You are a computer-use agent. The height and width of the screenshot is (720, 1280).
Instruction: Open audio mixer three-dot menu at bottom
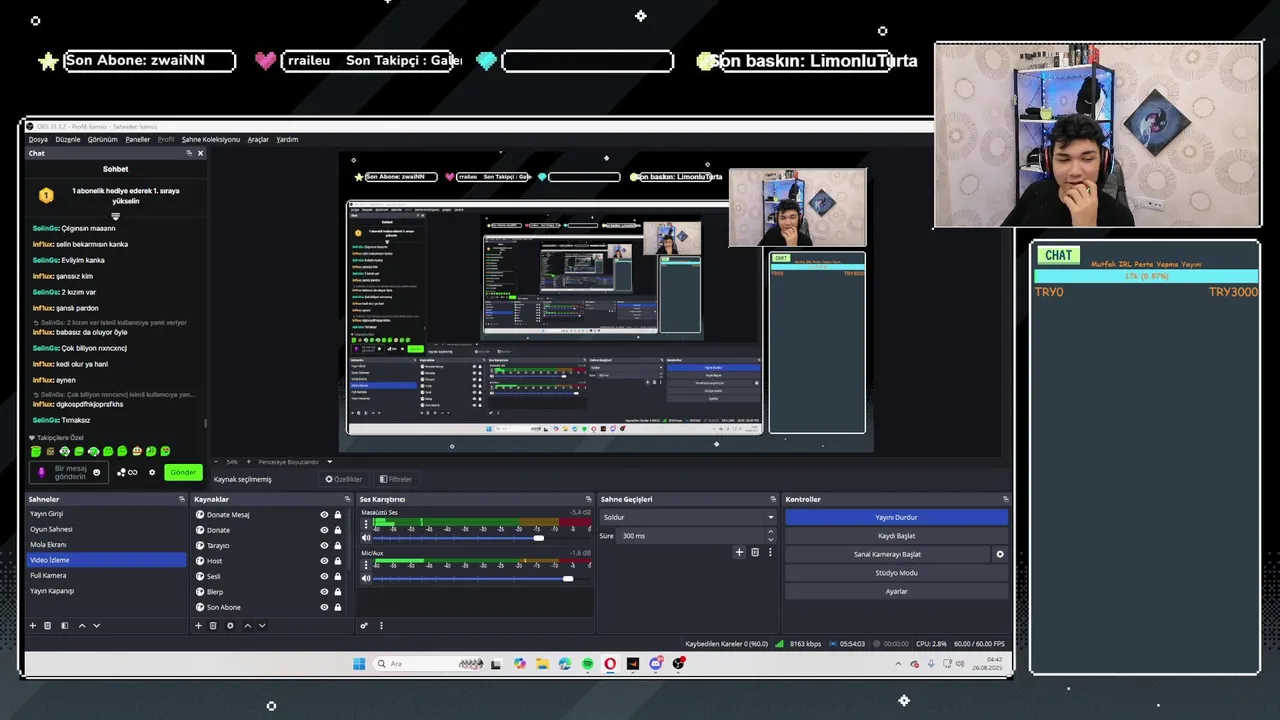(381, 626)
